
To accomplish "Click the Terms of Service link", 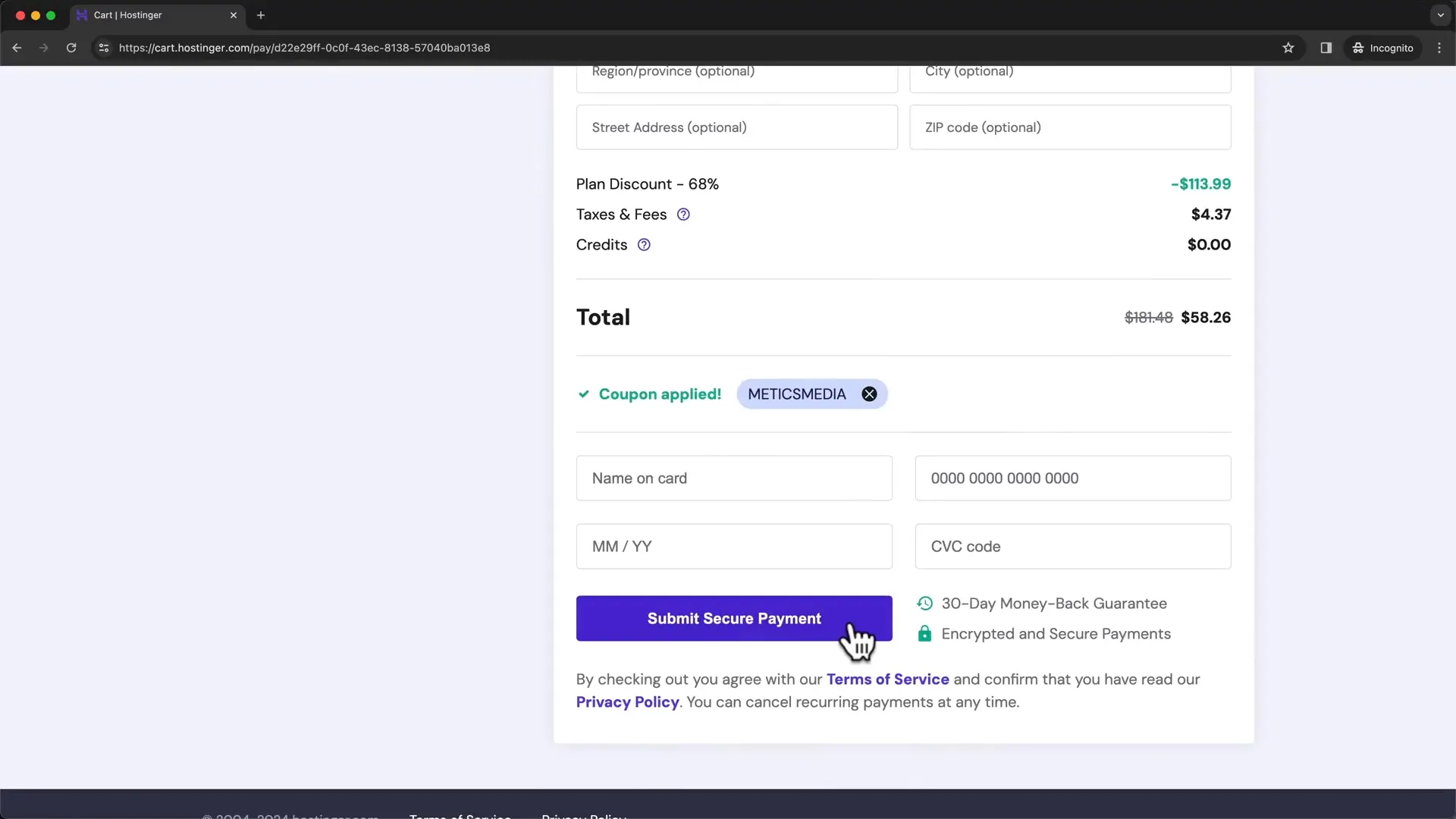I will pos(888,679).
